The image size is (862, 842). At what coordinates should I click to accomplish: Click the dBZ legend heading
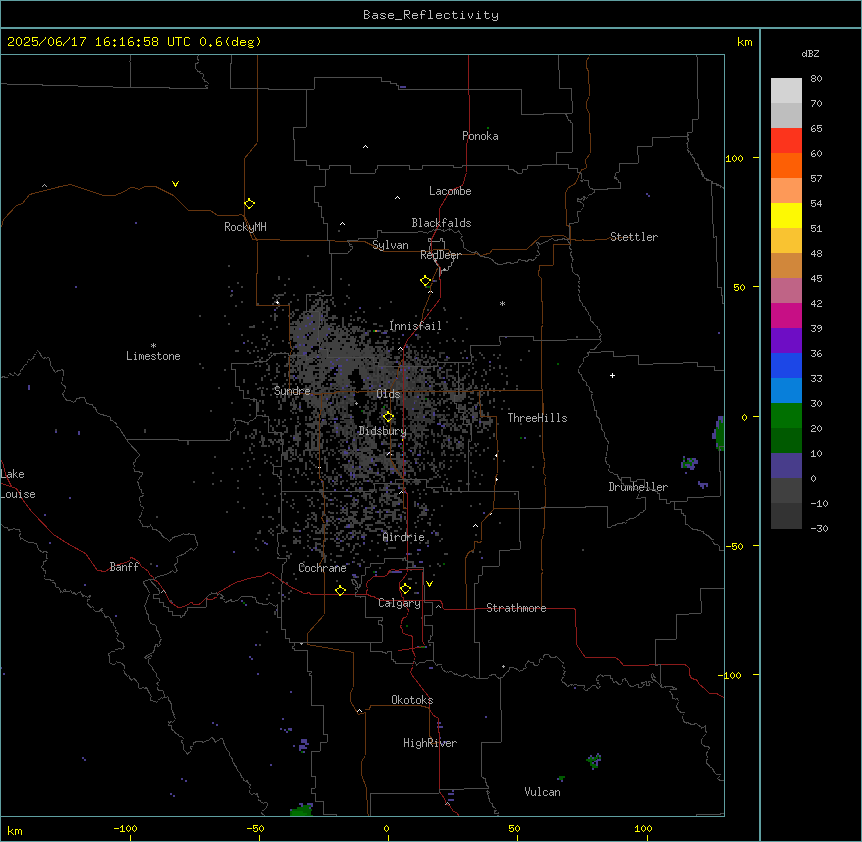(x=810, y=53)
